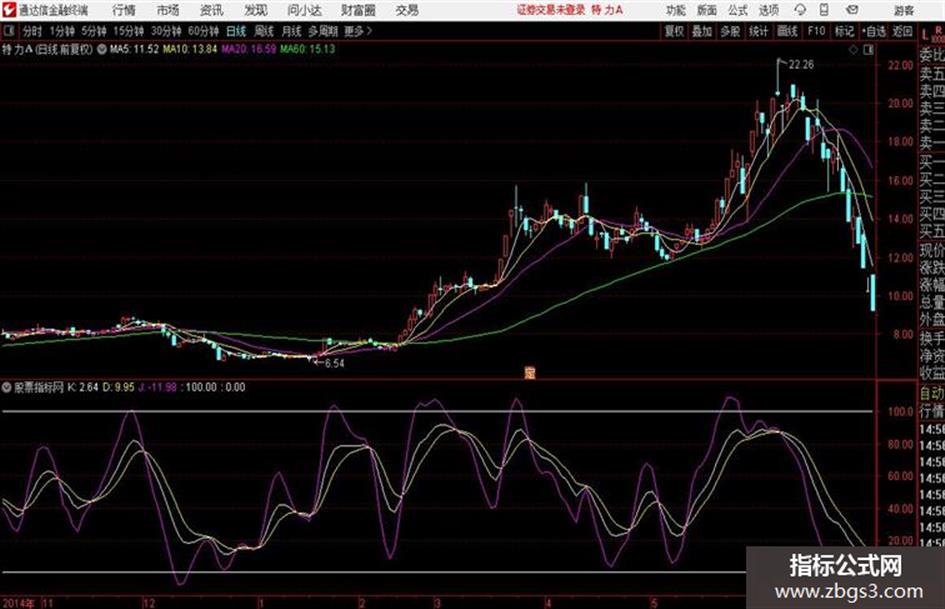
Task: Click the round settings icon beside 特力A title
Action: pos(101,49)
